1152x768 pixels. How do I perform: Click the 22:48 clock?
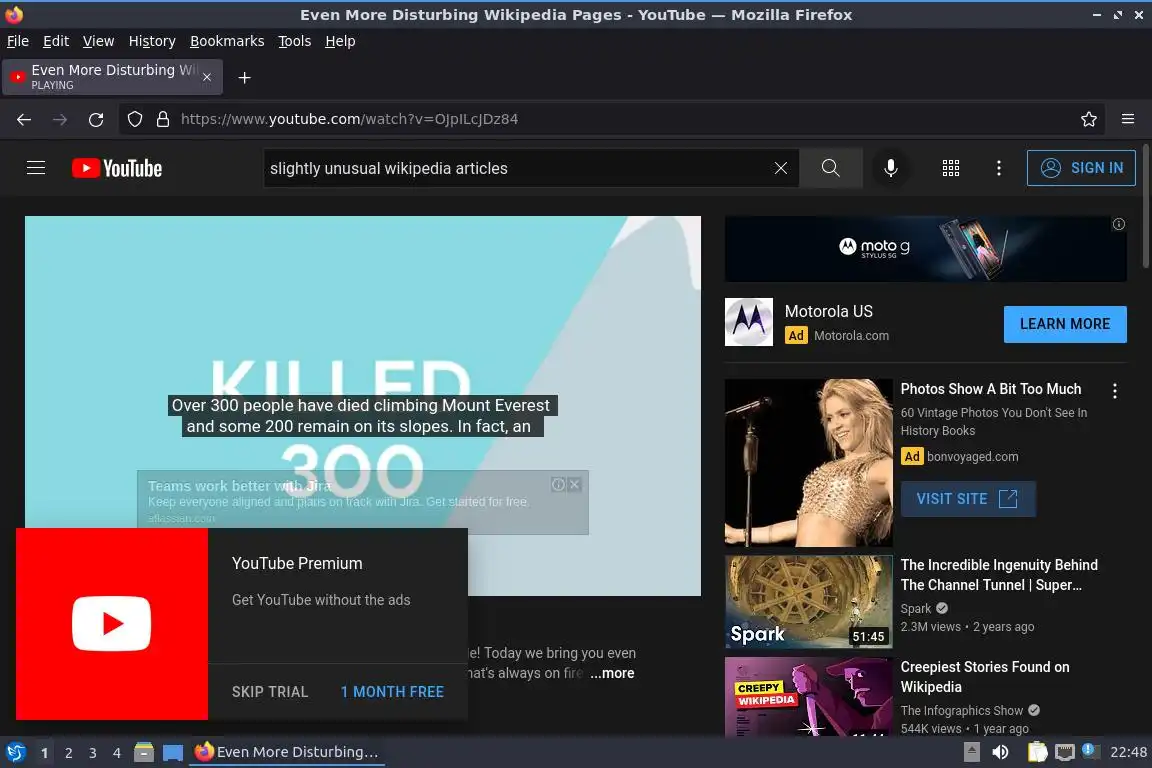tap(1128, 752)
